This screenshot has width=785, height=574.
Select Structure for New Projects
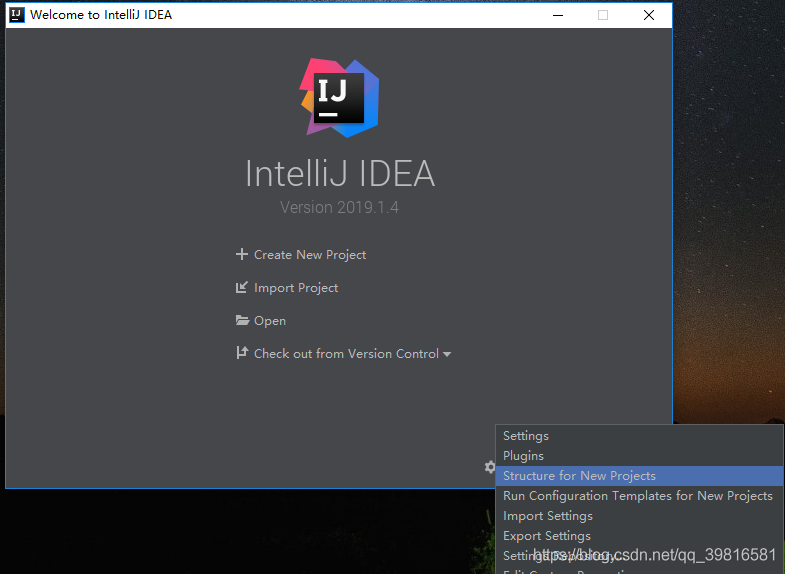580,476
